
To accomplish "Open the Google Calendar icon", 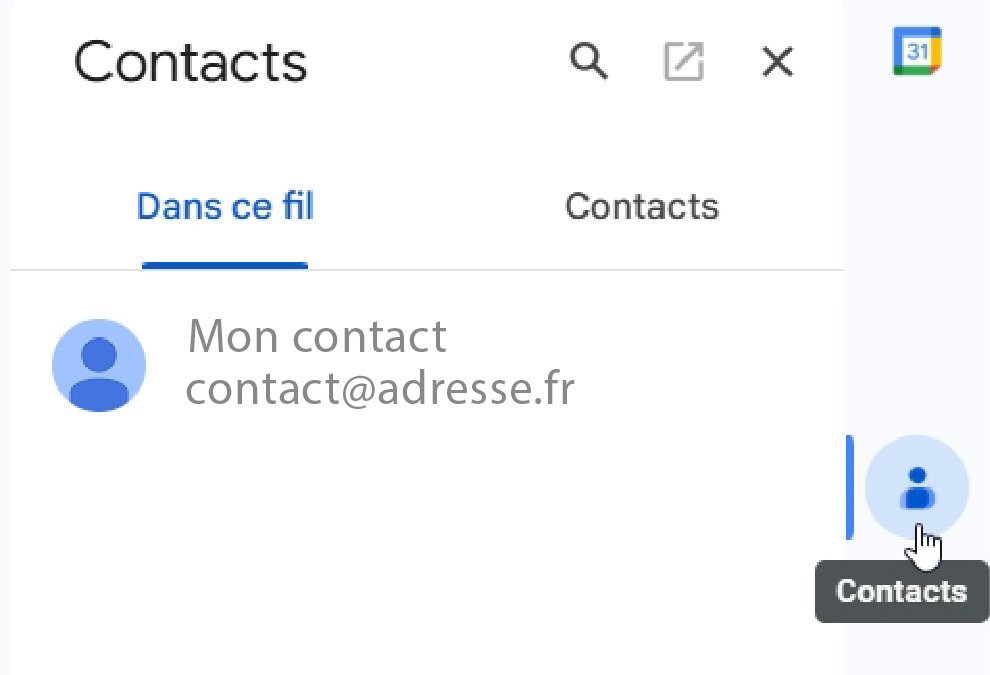I will [x=917, y=51].
